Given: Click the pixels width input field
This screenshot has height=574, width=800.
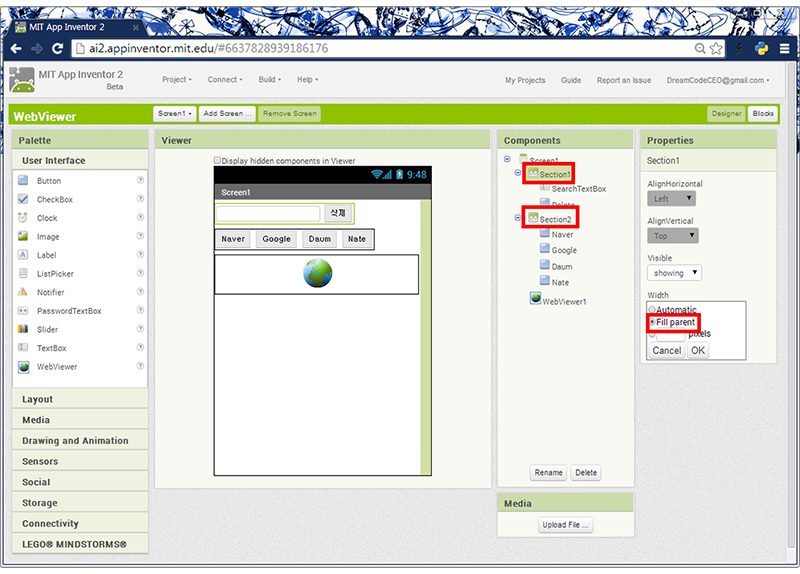Looking at the screenshot, I should point(670,335).
